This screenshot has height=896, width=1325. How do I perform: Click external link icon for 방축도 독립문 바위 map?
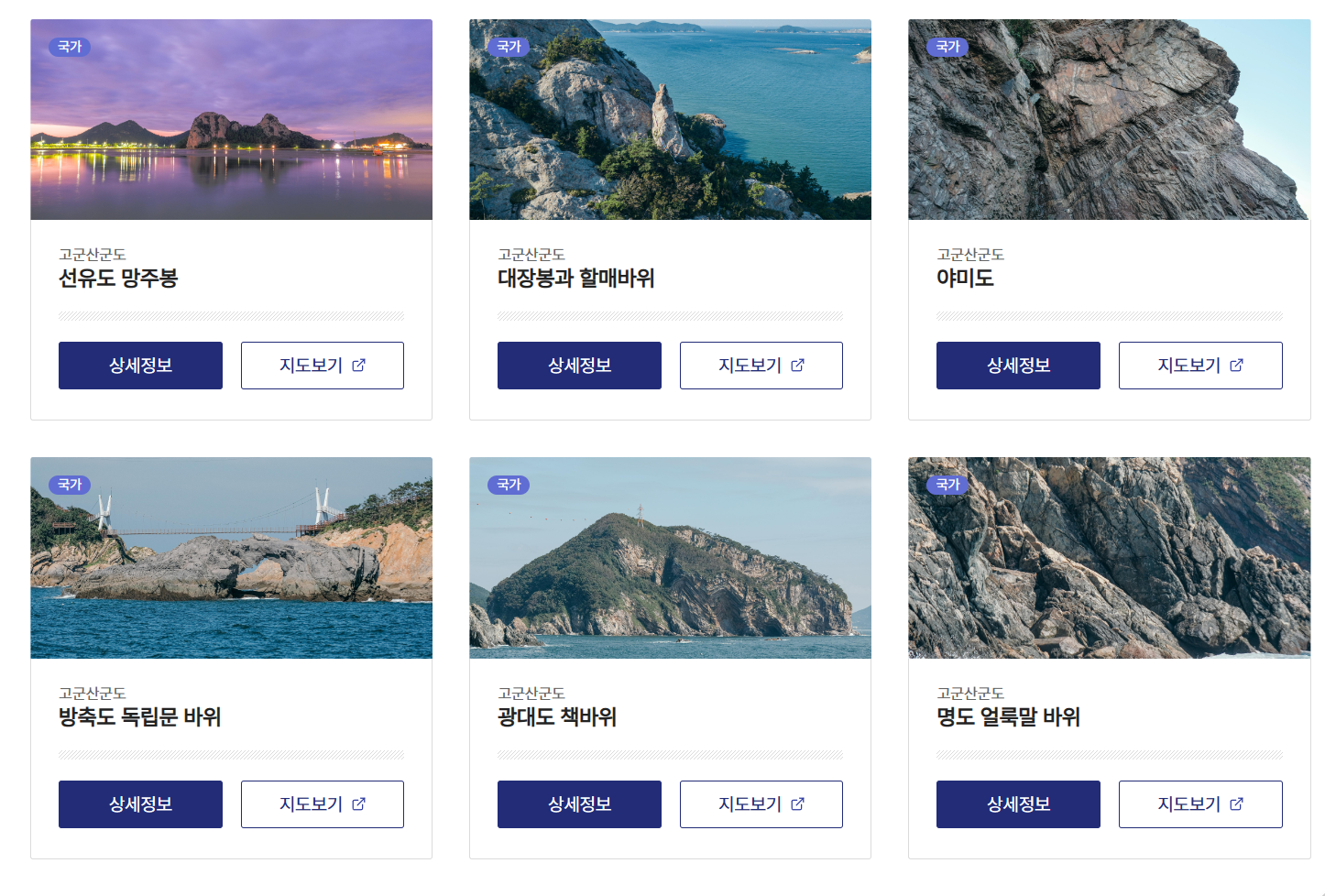point(358,803)
